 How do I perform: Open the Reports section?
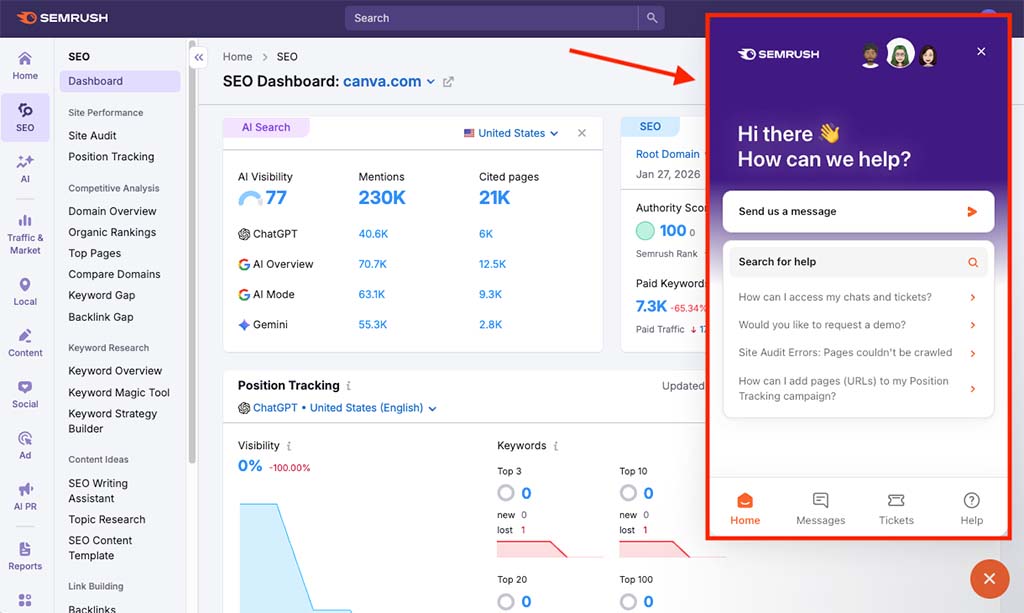(25, 555)
